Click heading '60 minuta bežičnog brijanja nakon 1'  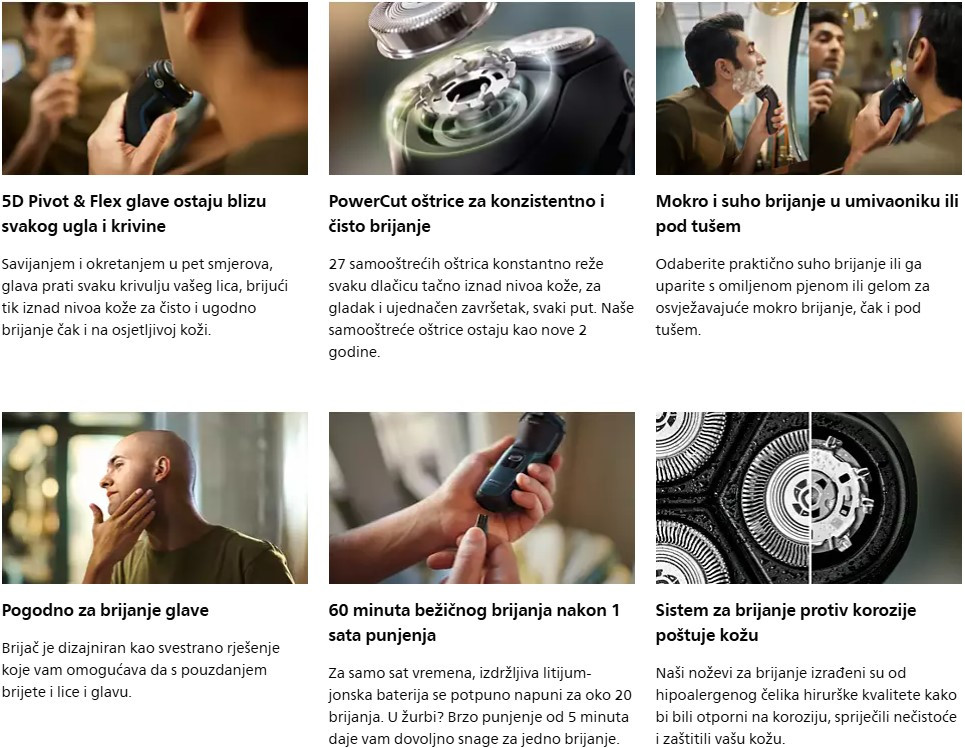tap(474, 611)
